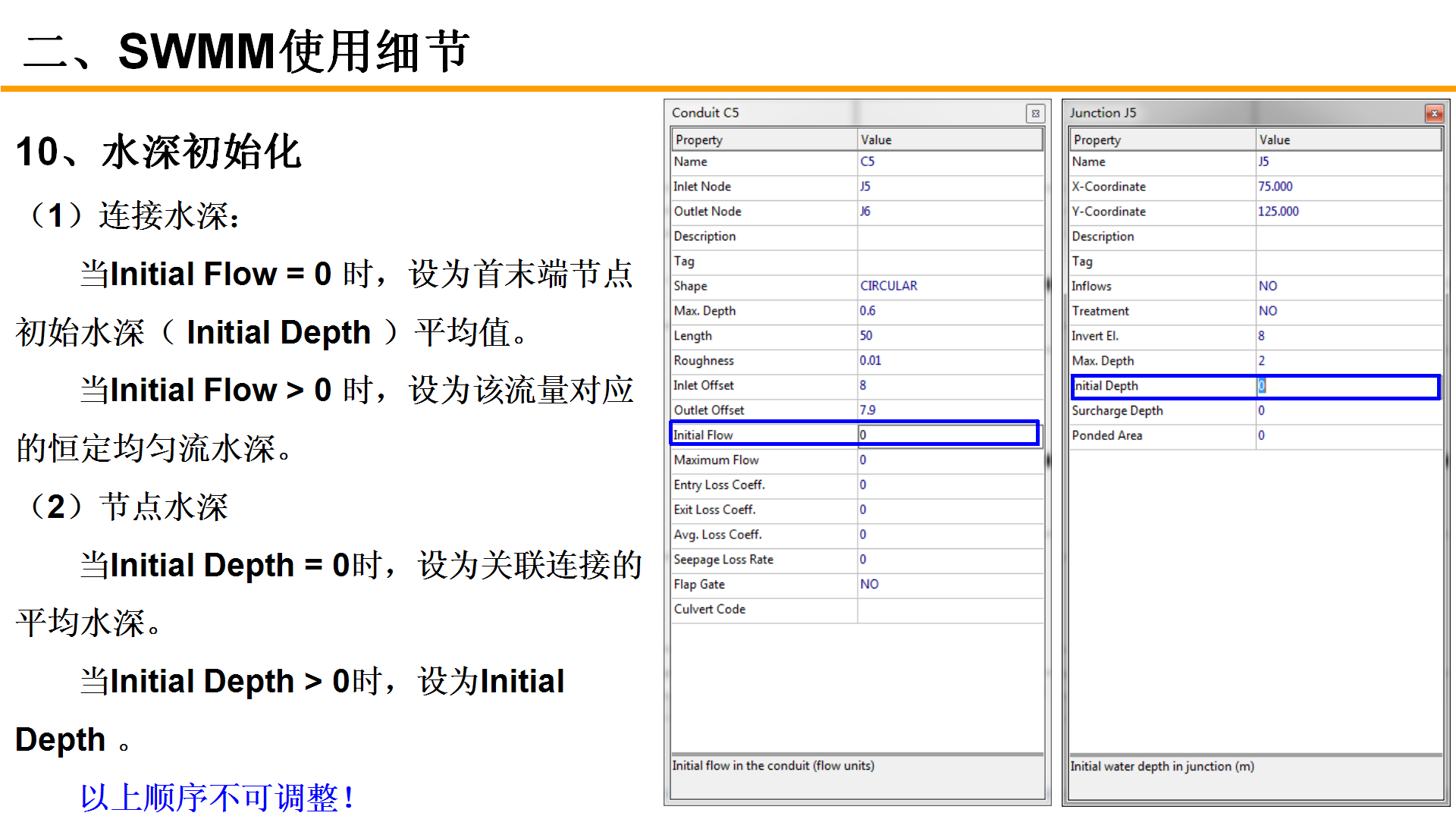
Task: Click the conduit Length value 50
Action: tap(866, 336)
